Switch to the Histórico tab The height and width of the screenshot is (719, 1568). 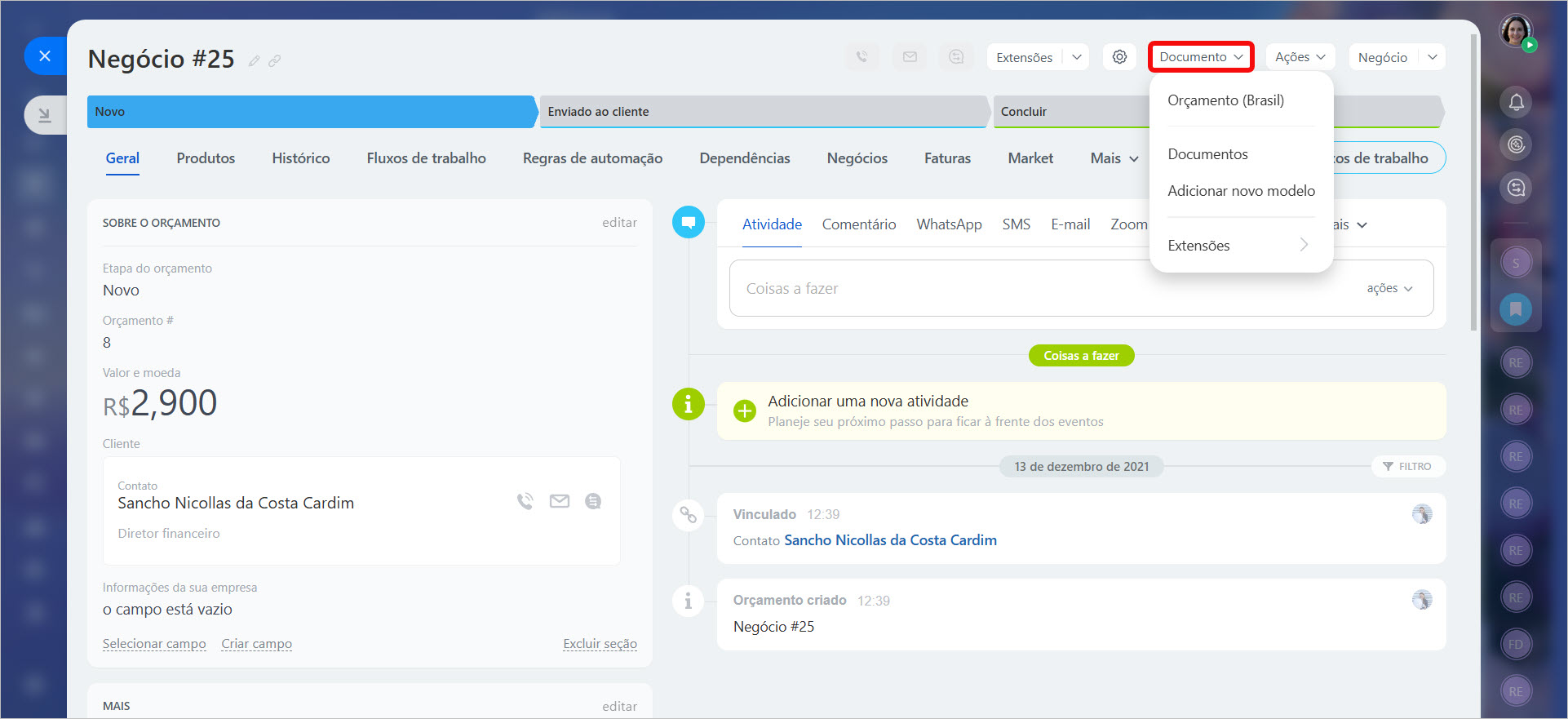(x=301, y=158)
